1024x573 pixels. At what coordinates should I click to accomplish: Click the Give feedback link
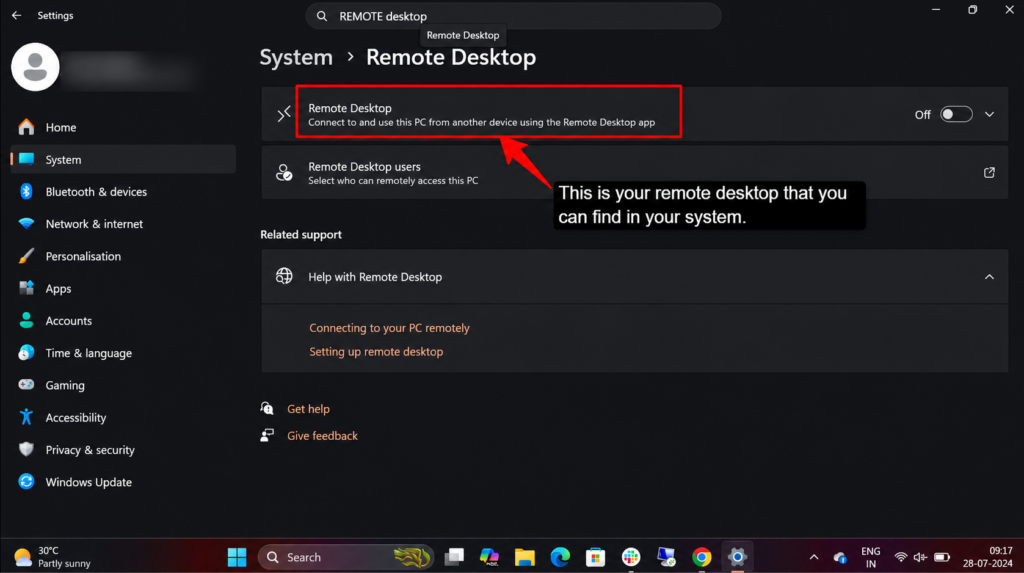pos(322,436)
